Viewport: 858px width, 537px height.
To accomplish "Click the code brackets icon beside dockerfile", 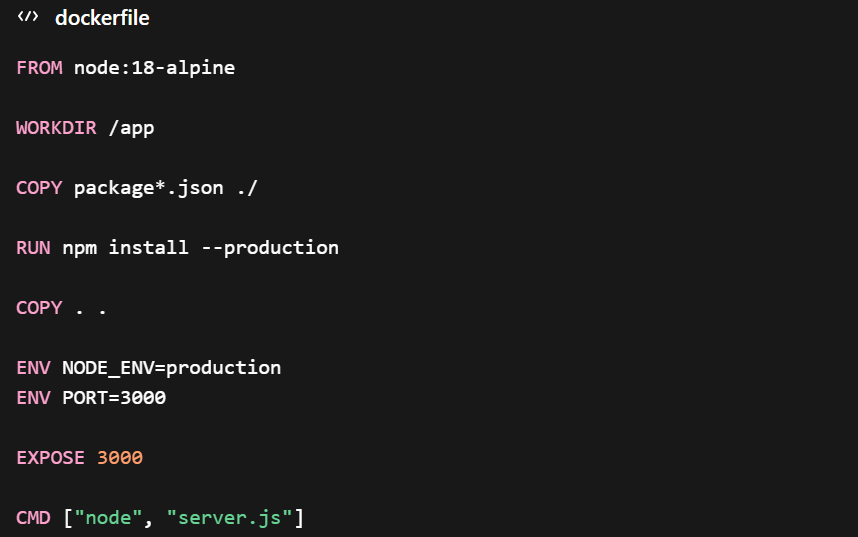I will [28, 18].
